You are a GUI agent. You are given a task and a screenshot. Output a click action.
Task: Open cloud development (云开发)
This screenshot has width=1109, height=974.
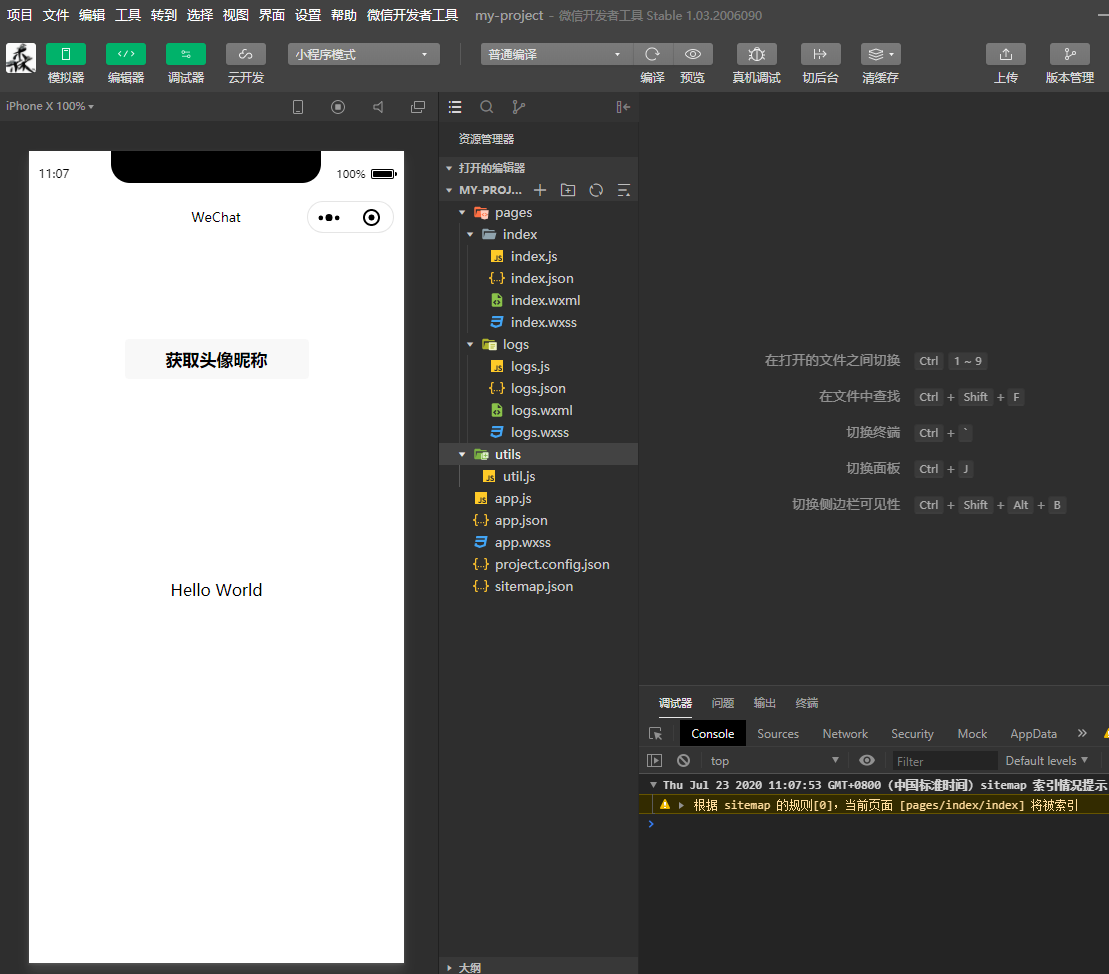pyautogui.click(x=246, y=54)
